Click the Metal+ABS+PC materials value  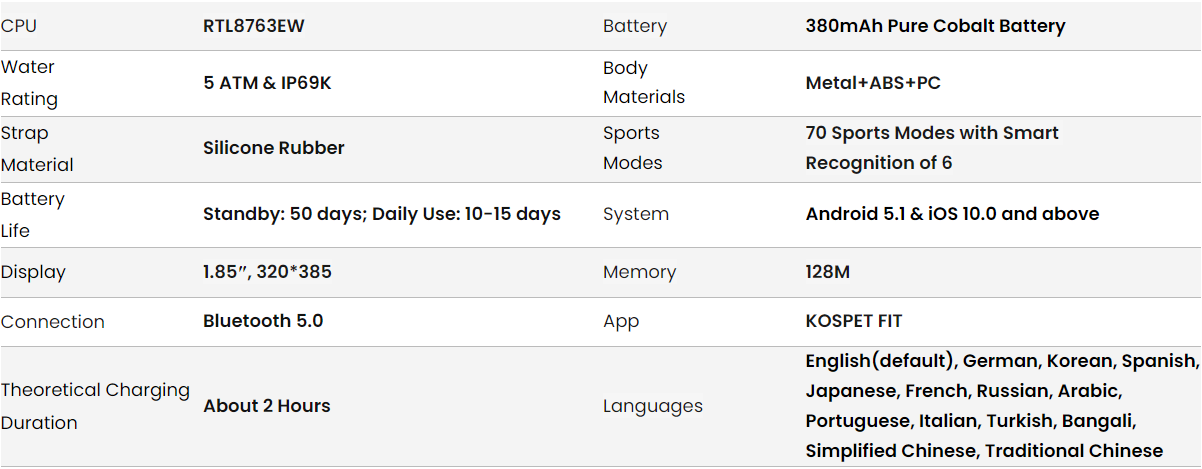873,83
